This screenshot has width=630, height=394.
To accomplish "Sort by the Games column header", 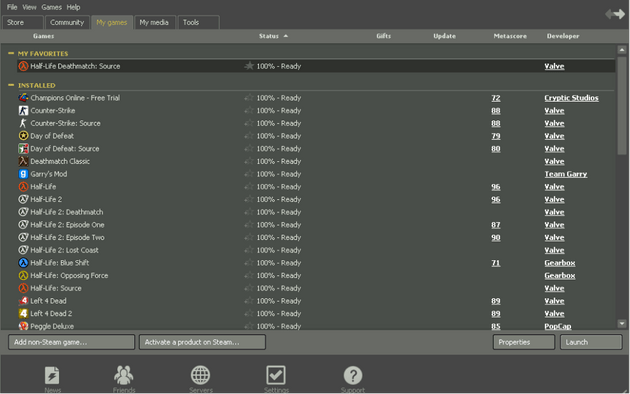I will 43,36.
